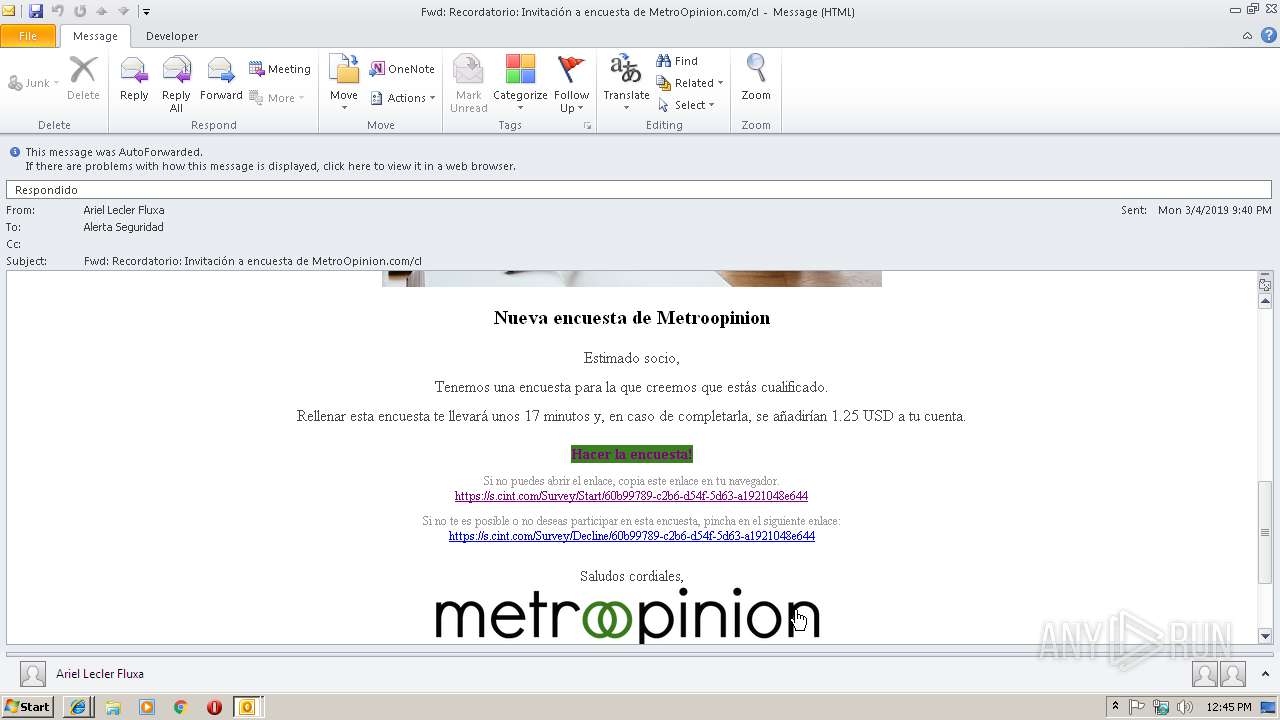Click the Zoom magnifier
1280x720 pixels.
click(x=756, y=79)
